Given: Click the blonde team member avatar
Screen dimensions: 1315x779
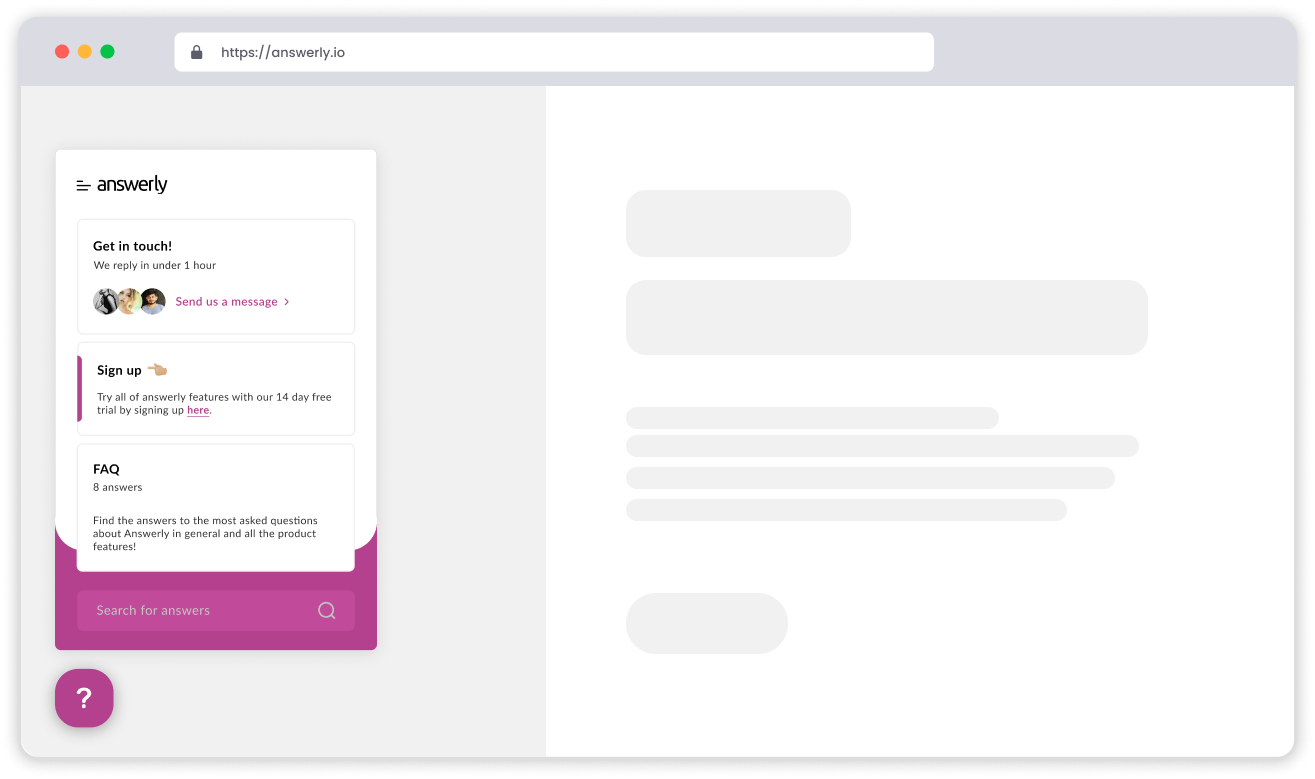Looking at the screenshot, I should [x=129, y=301].
